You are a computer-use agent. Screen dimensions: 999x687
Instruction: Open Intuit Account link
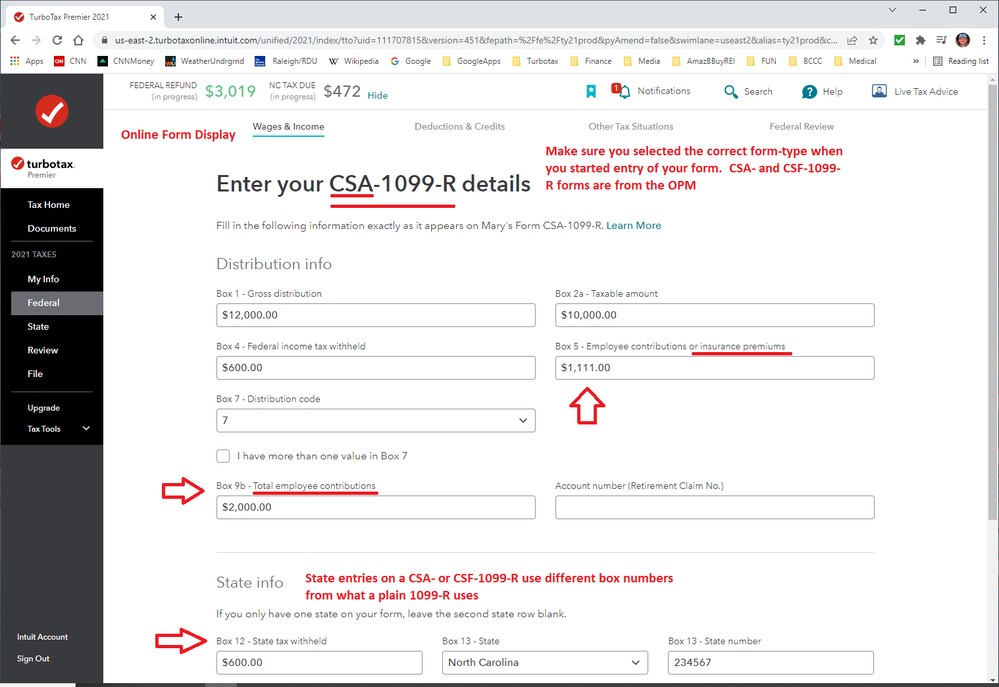pos(42,637)
